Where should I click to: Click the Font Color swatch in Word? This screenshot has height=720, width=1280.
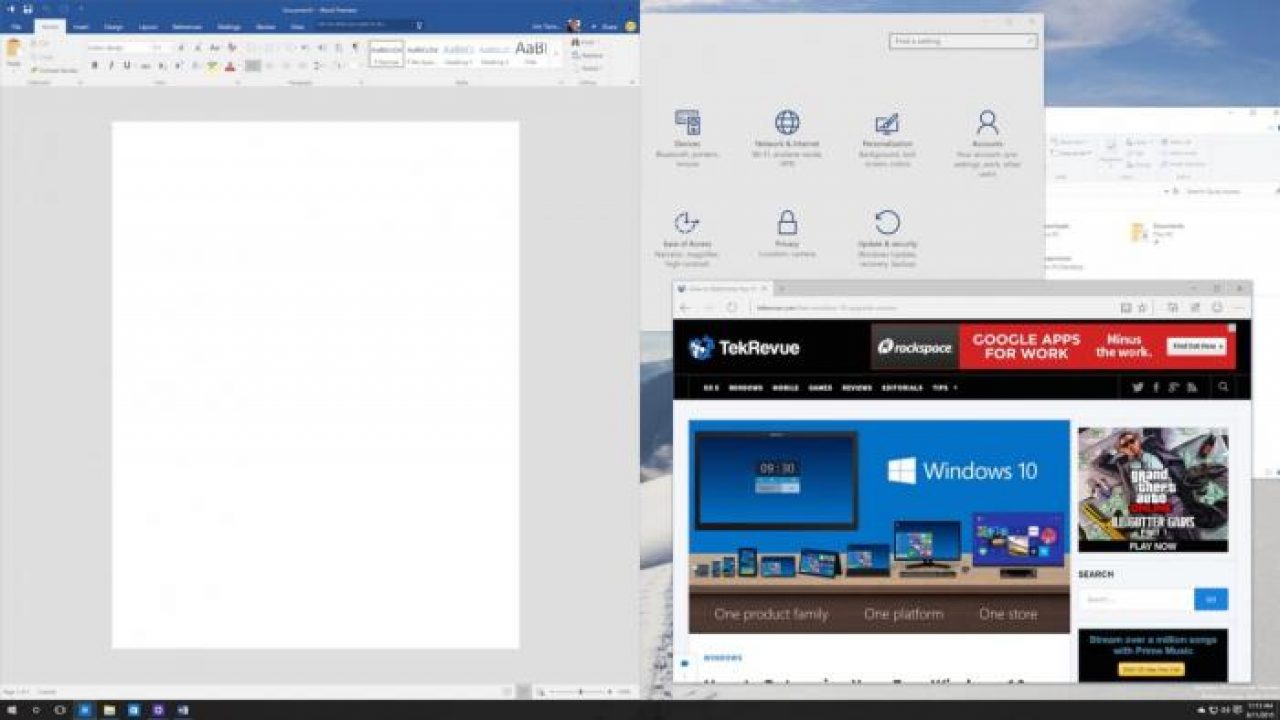click(229, 67)
